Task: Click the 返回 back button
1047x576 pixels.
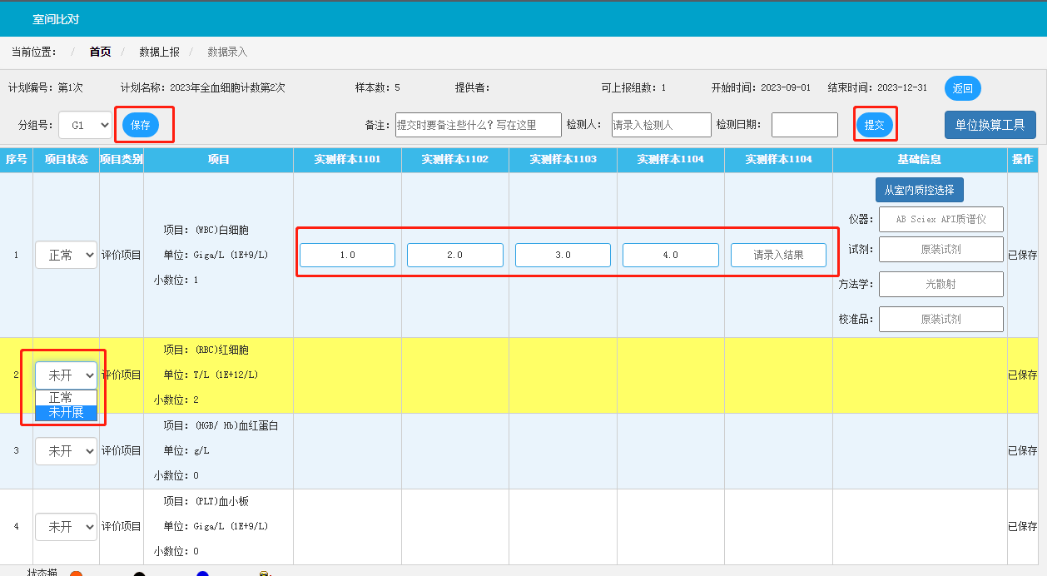Action: click(962, 88)
